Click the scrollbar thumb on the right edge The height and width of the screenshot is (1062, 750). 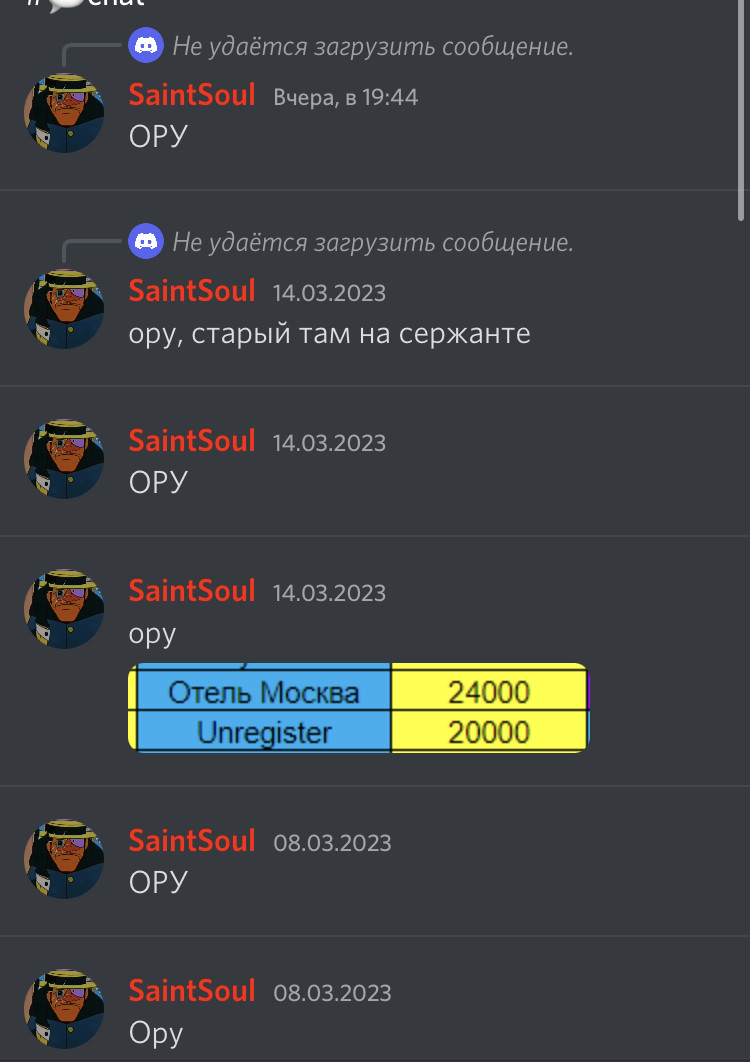coord(741,108)
